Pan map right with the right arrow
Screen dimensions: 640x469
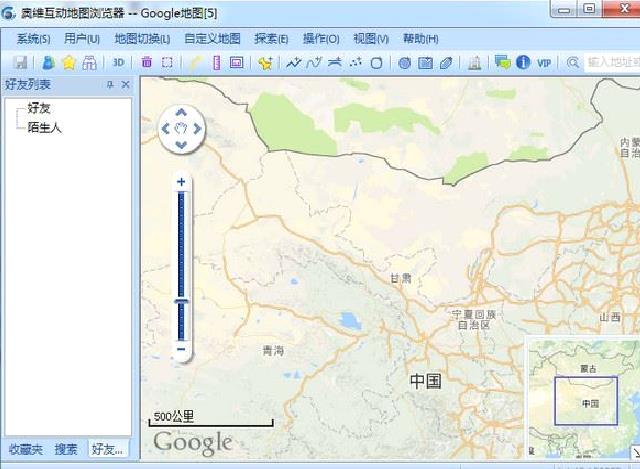point(198,129)
